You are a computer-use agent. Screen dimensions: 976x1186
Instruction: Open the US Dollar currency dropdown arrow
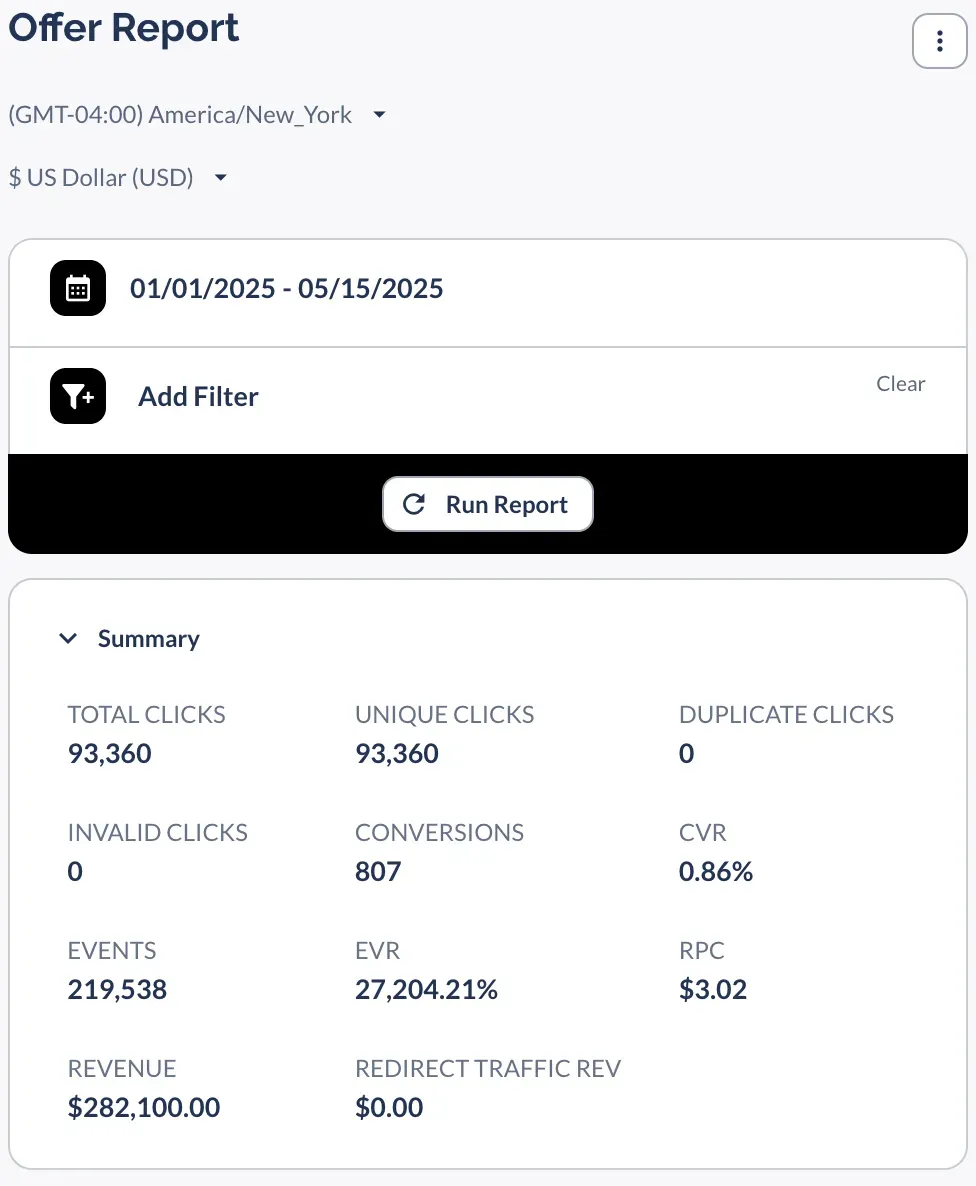pos(221,178)
